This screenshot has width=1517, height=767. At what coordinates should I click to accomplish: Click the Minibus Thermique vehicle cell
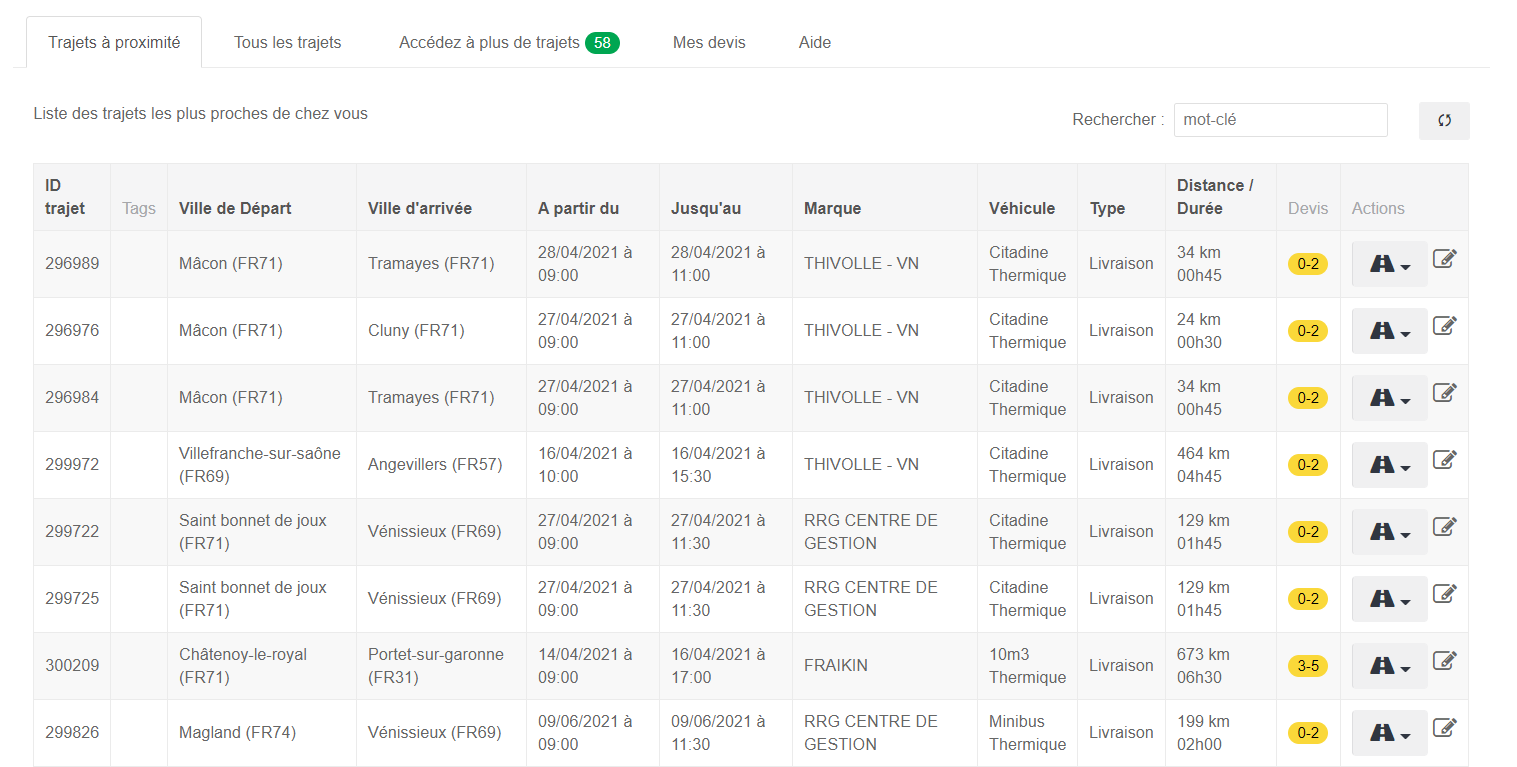click(1027, 733)
